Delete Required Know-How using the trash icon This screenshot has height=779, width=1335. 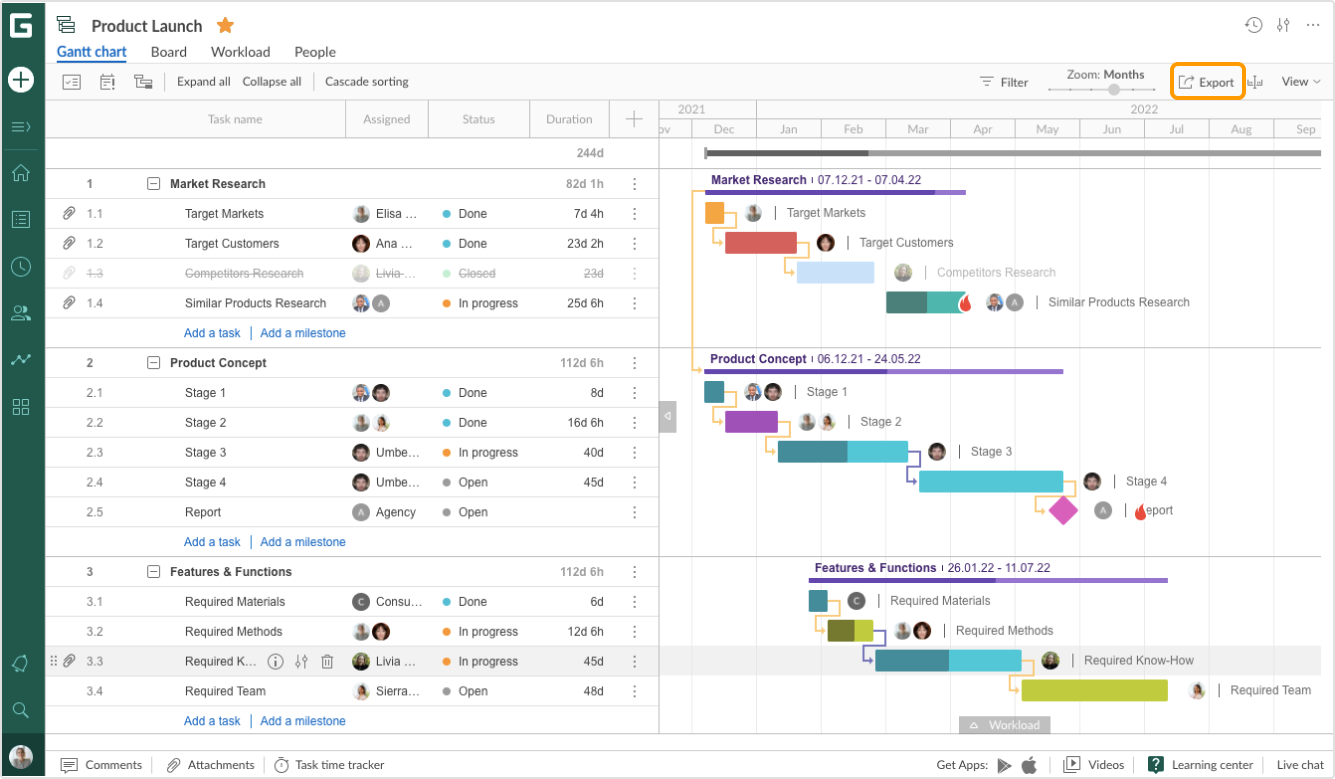327,660
